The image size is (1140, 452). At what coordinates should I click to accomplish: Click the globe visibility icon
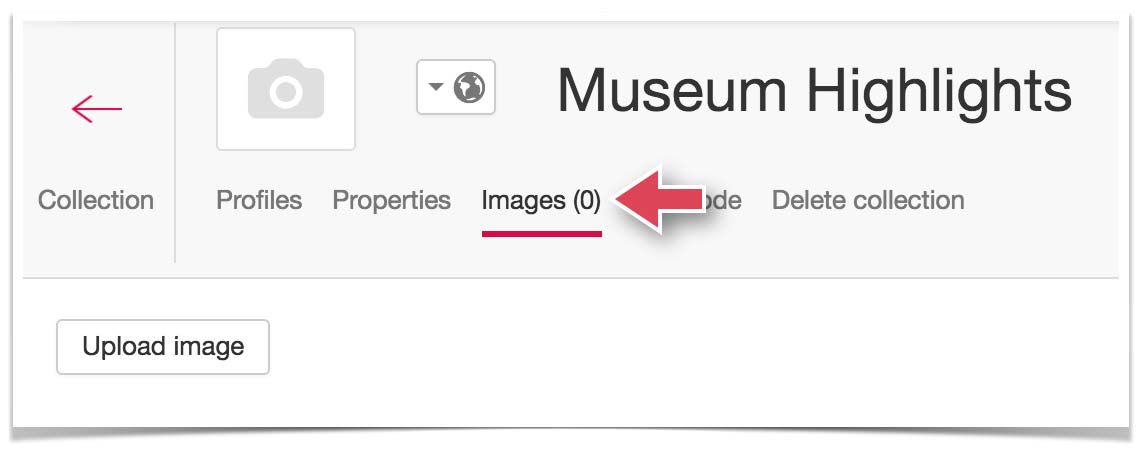(x=469, y=88)
